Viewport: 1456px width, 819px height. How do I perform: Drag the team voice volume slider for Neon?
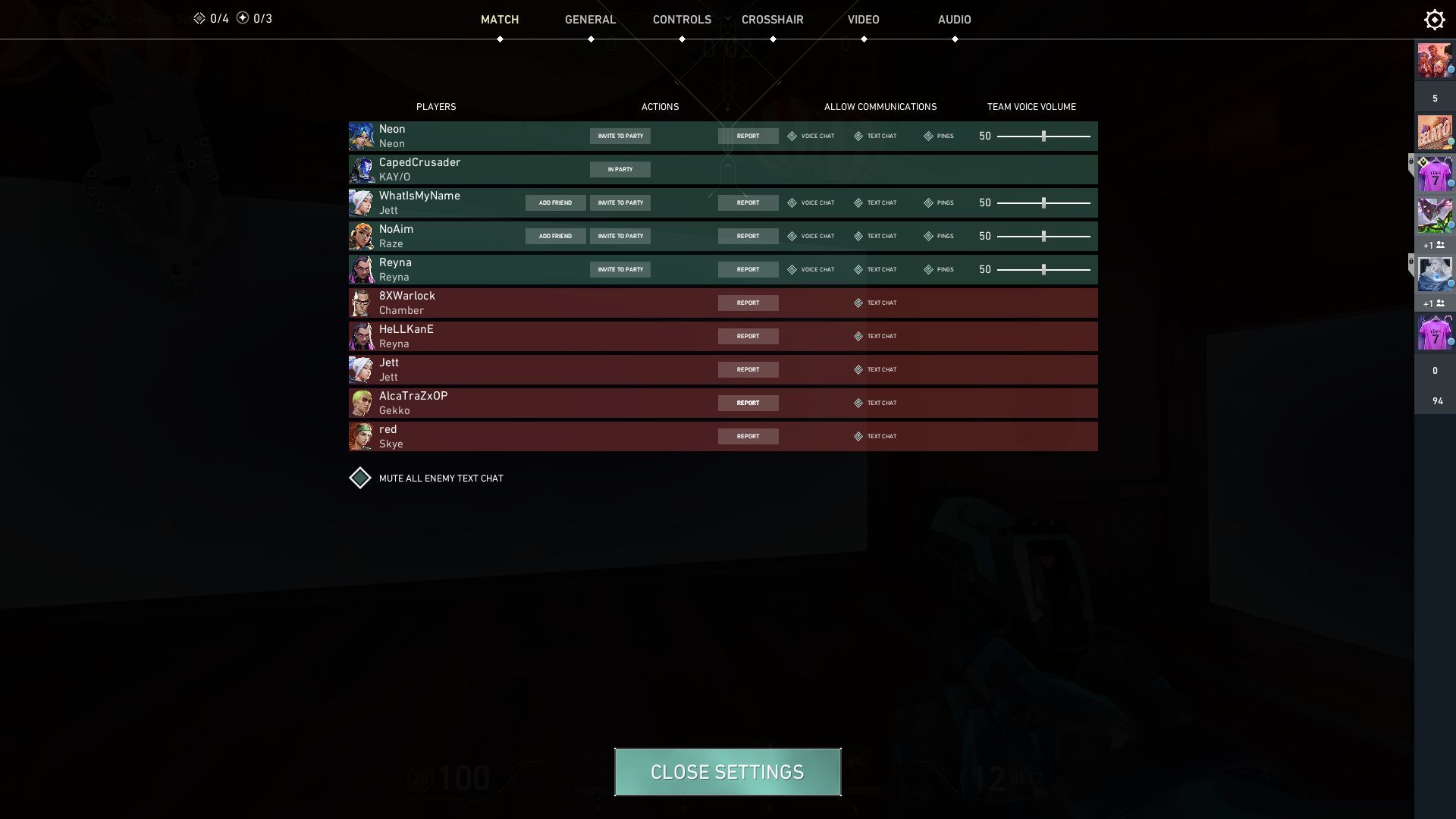pyautogui.click(x=1043, y=135)
